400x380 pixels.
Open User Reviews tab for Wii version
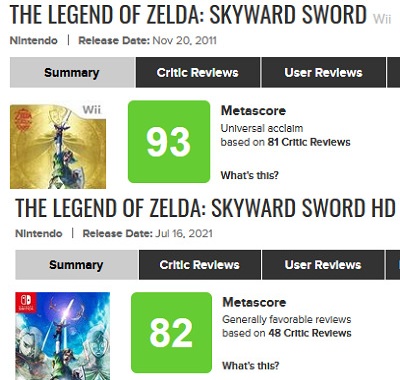point(323,72)
